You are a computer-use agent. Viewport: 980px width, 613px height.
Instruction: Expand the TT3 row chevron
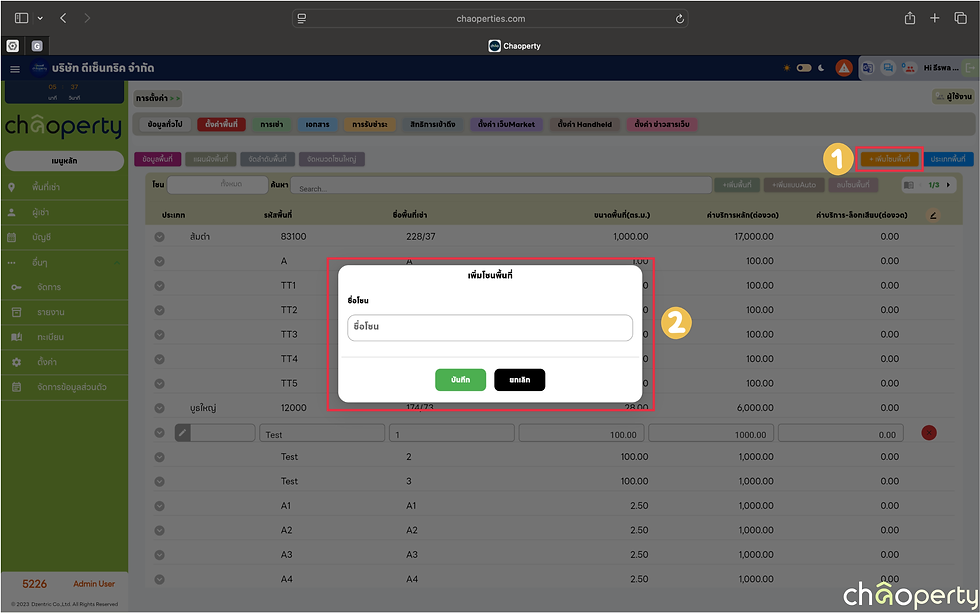coord(159,334)
